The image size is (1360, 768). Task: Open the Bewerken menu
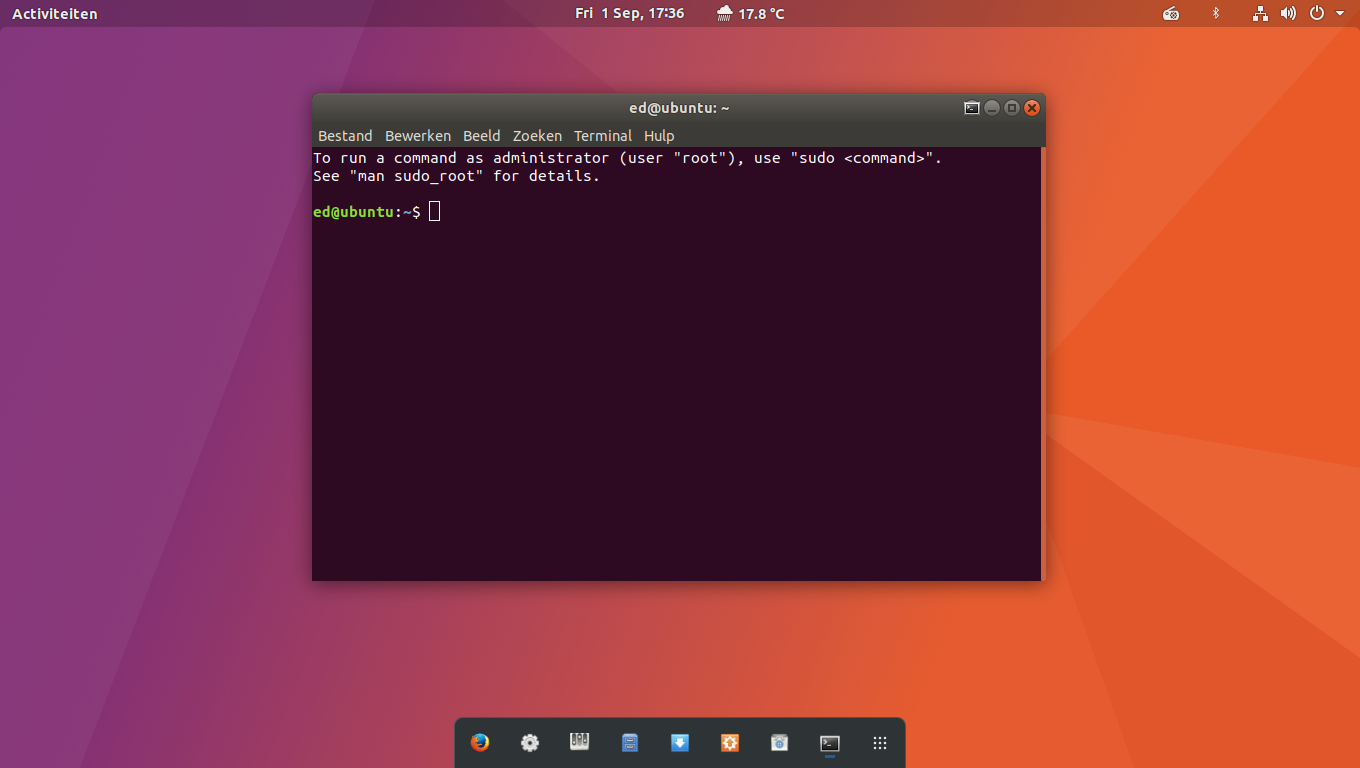(x=418, y=136)
